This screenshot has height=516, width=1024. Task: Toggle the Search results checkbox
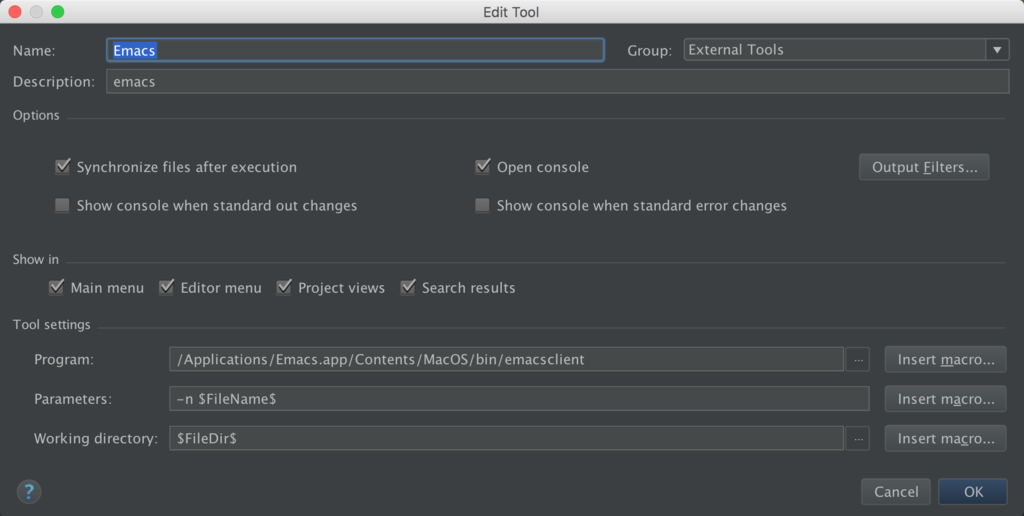[x=408, y=288]
